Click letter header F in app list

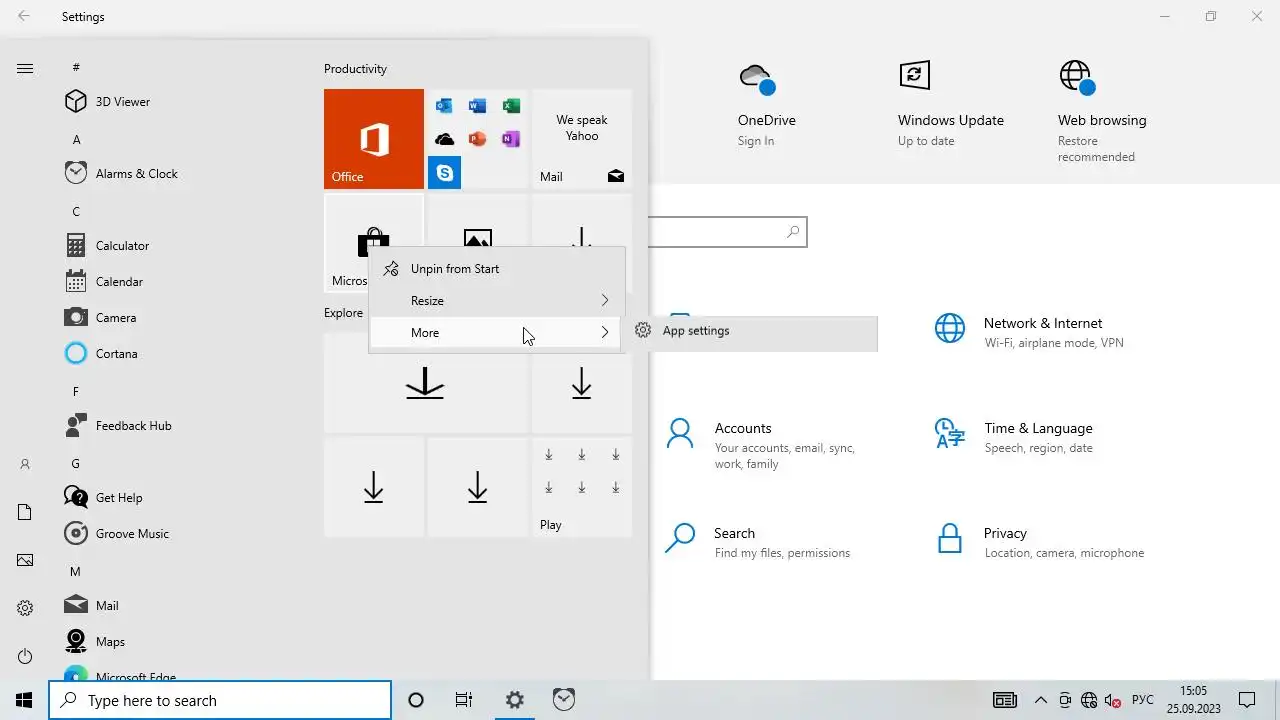(x=76, y=391)
